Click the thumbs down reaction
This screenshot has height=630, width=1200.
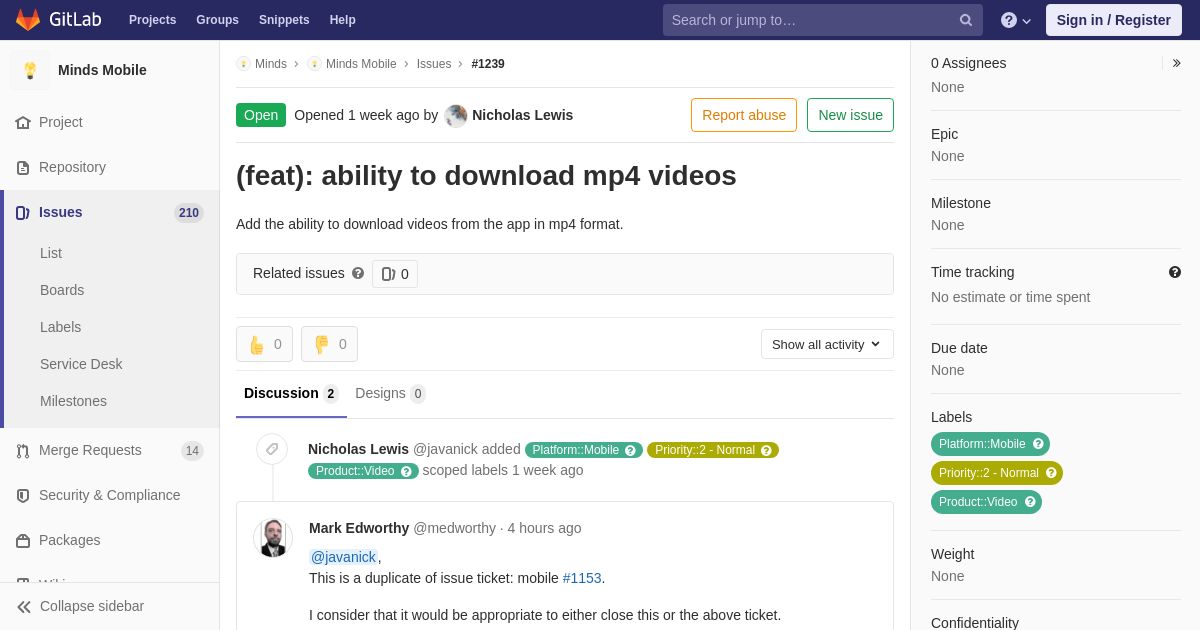[x=329, y=344]
